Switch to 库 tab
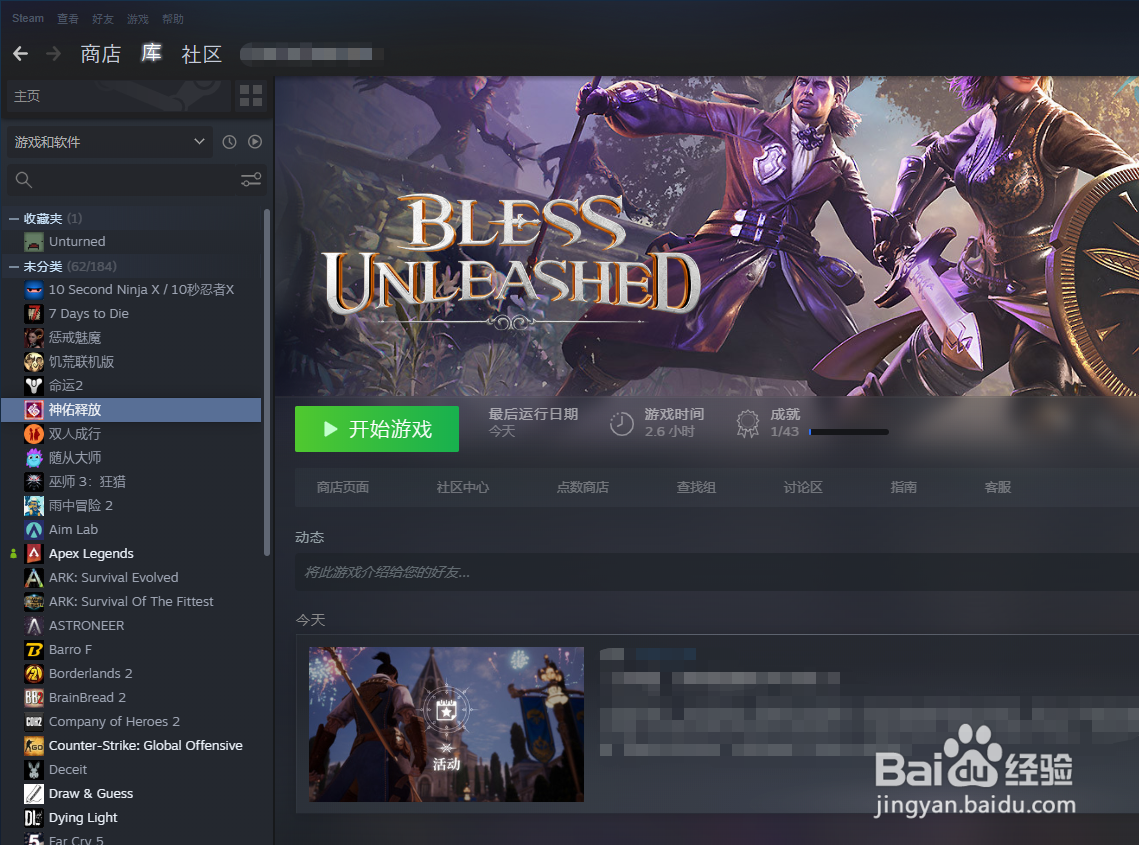 coord(151,53)
